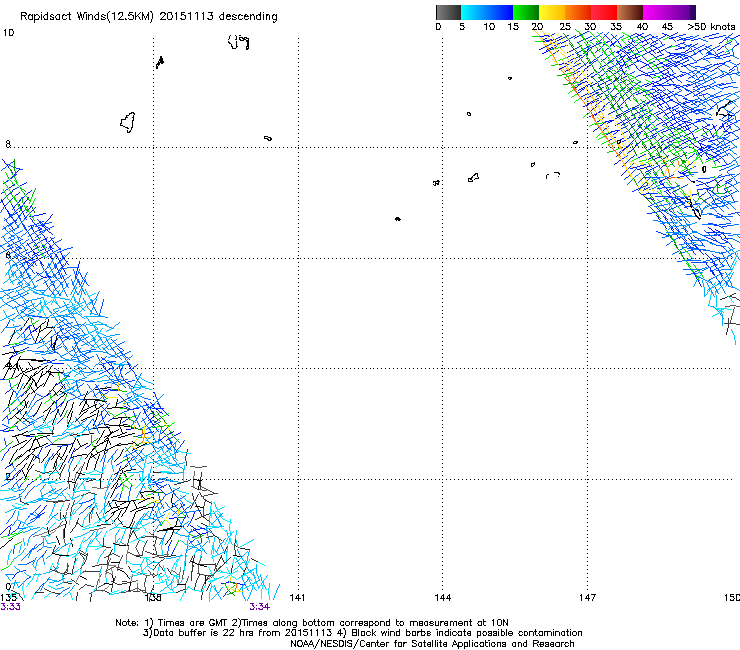Click the latitude '10' label at top left
The width and height of the screenshot is (740, 650).
coord(8,33)
